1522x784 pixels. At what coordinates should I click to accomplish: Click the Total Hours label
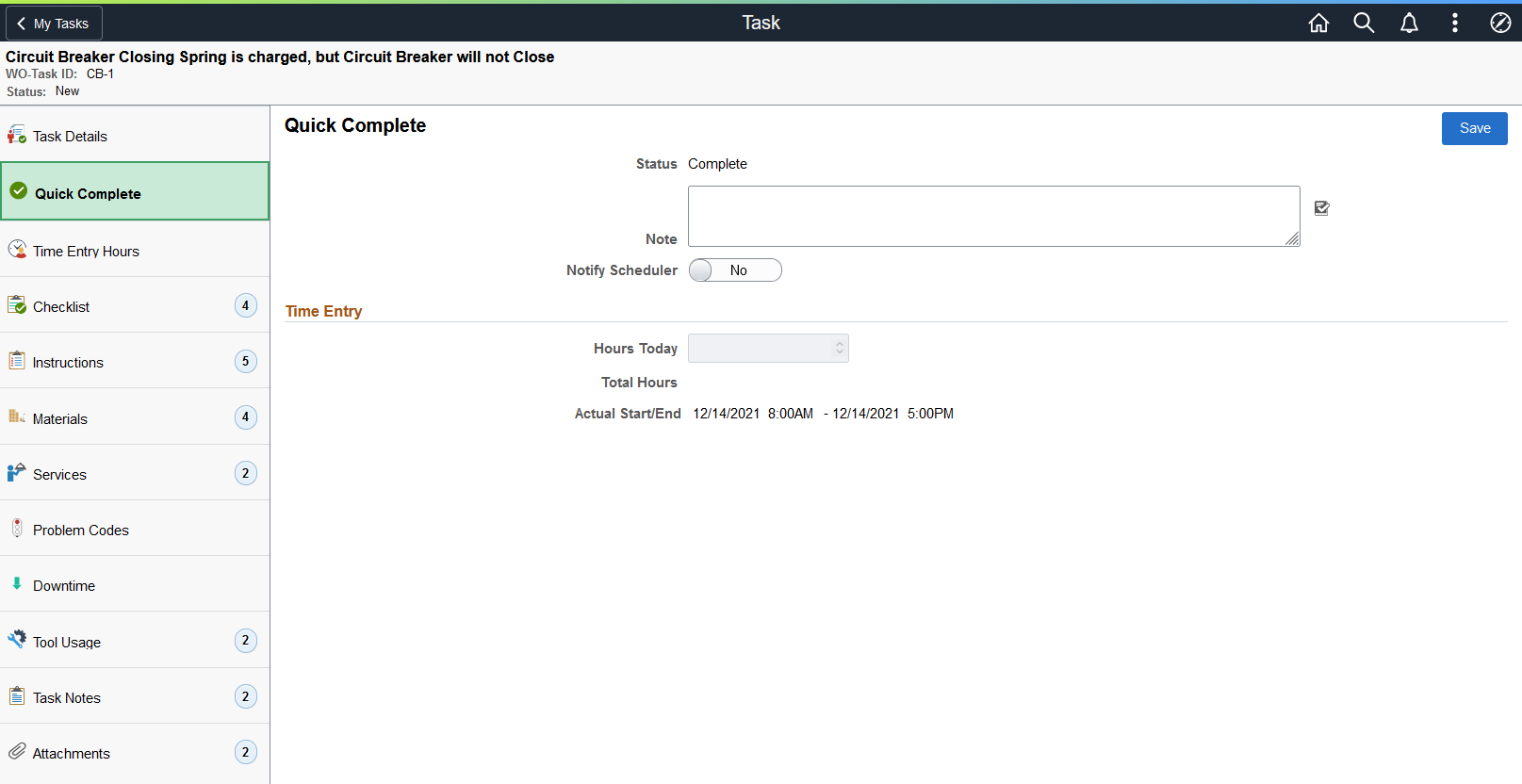click(639, 383)
